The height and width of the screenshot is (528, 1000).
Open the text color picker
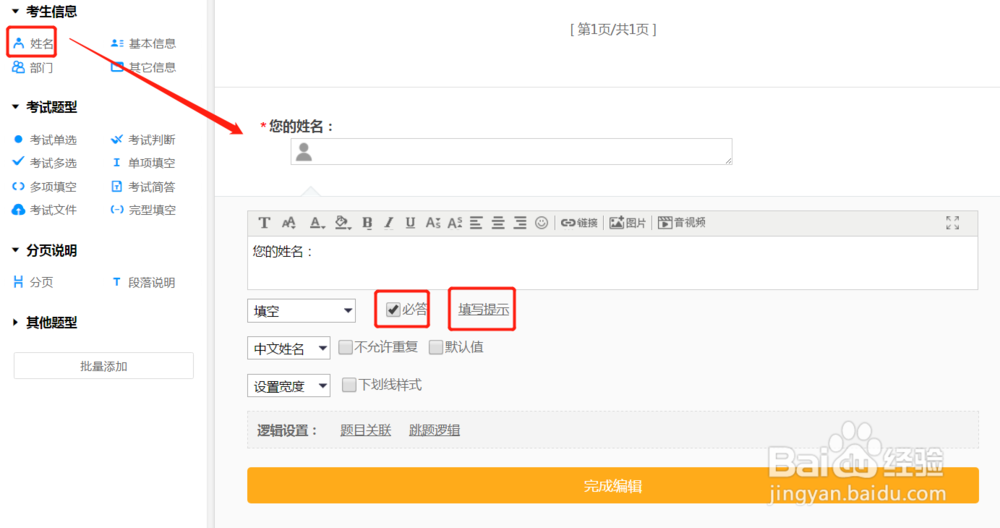(x=317, y=223)
